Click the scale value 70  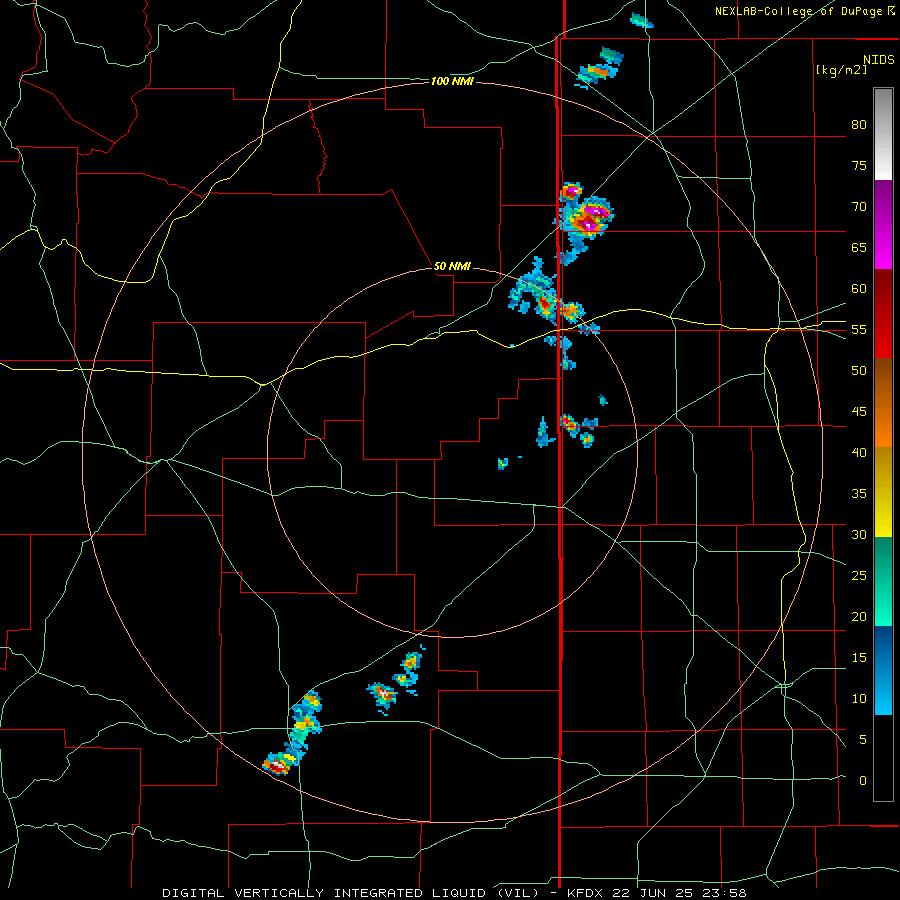pos(859,207)
